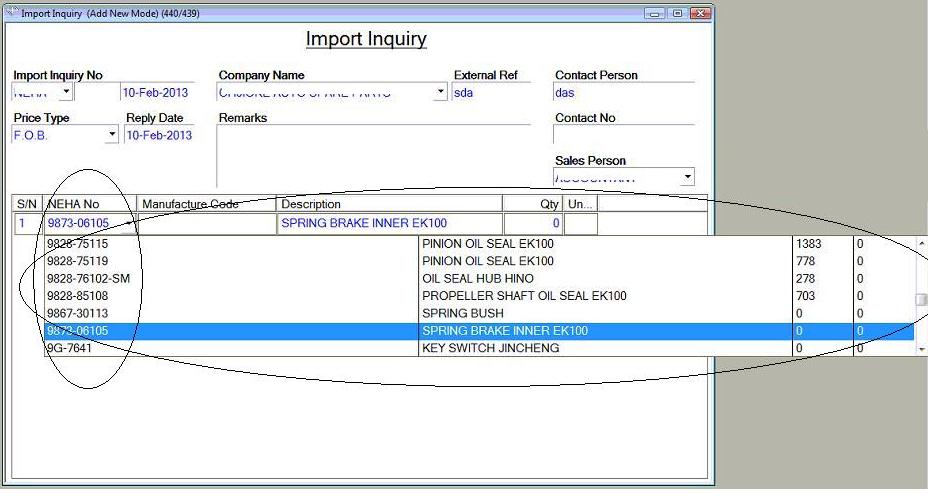This screenshot has height=496, width=928.
Task: Click the Description cell of grid row 1
Action: (x=389, y=223)
